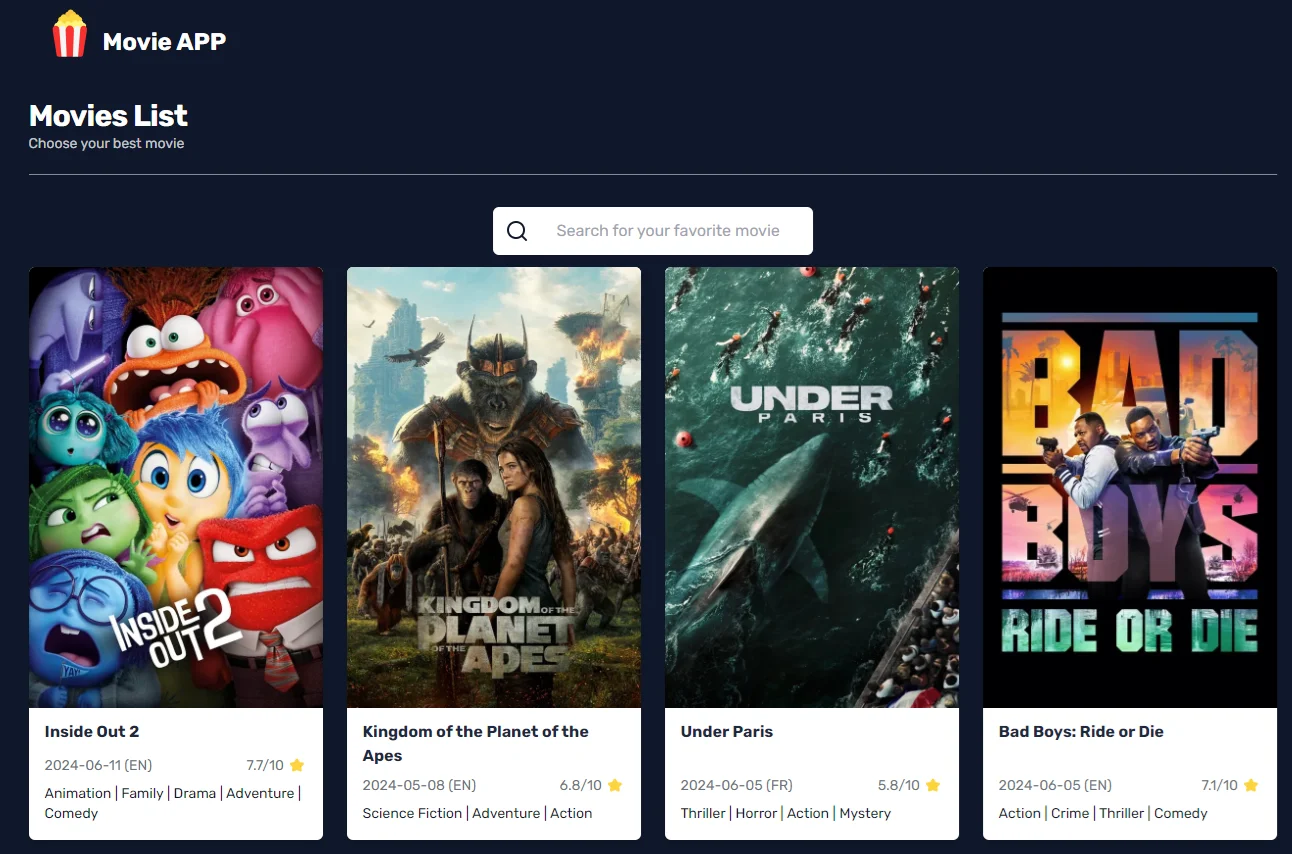Click the popcorn logo icon

tap(70, 33)
